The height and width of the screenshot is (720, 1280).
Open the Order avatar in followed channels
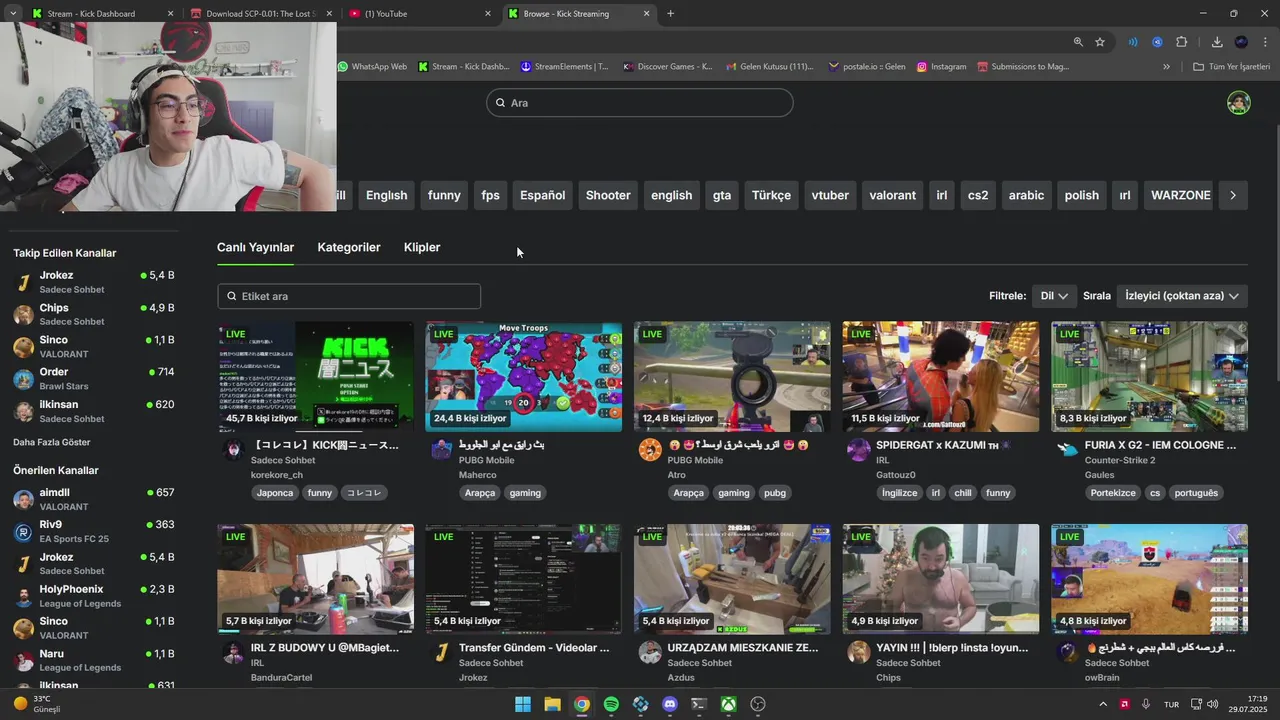tap(23, 379)
